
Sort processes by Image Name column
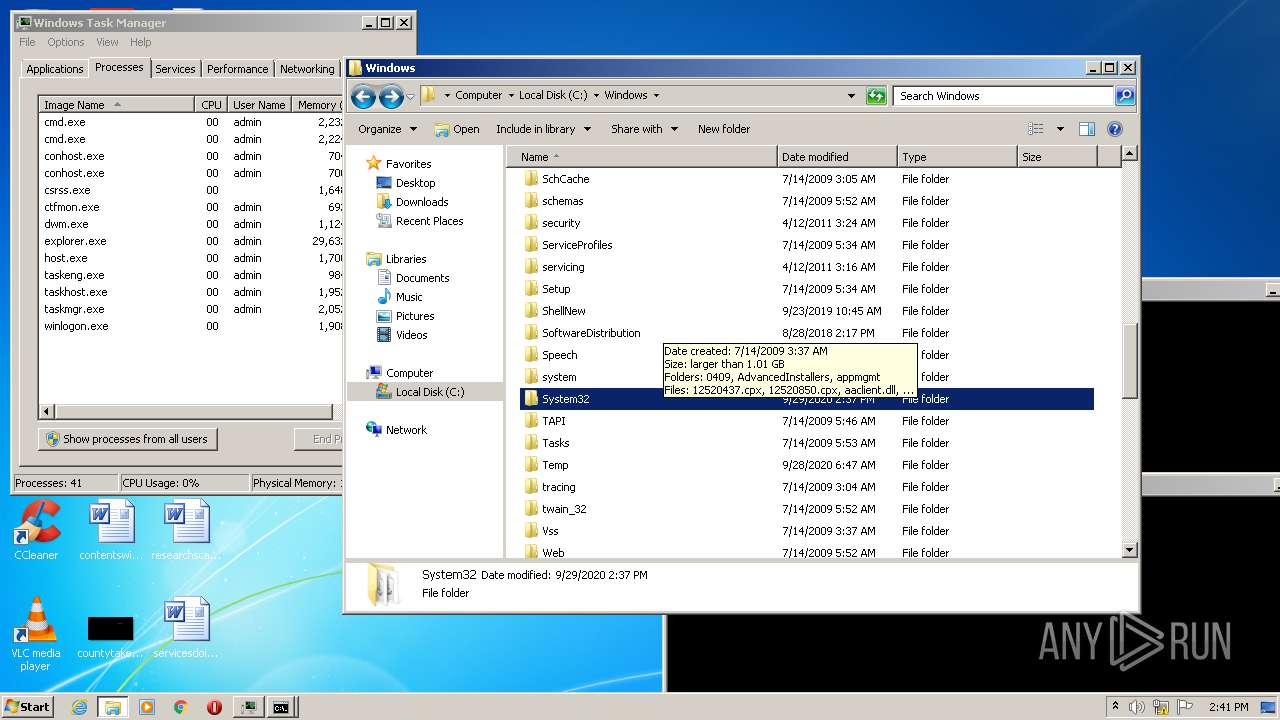click(116, 105)
